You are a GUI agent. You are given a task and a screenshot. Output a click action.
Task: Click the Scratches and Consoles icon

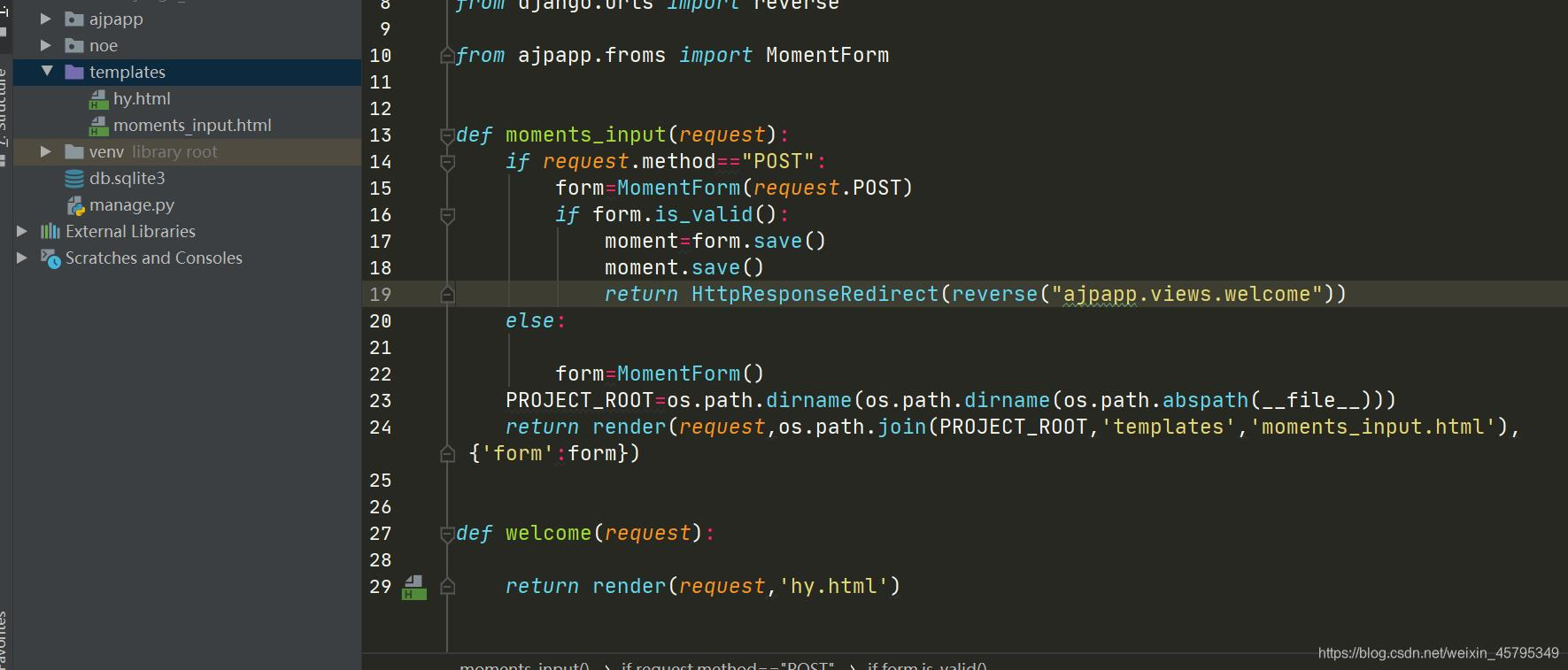tap(50, 258)
